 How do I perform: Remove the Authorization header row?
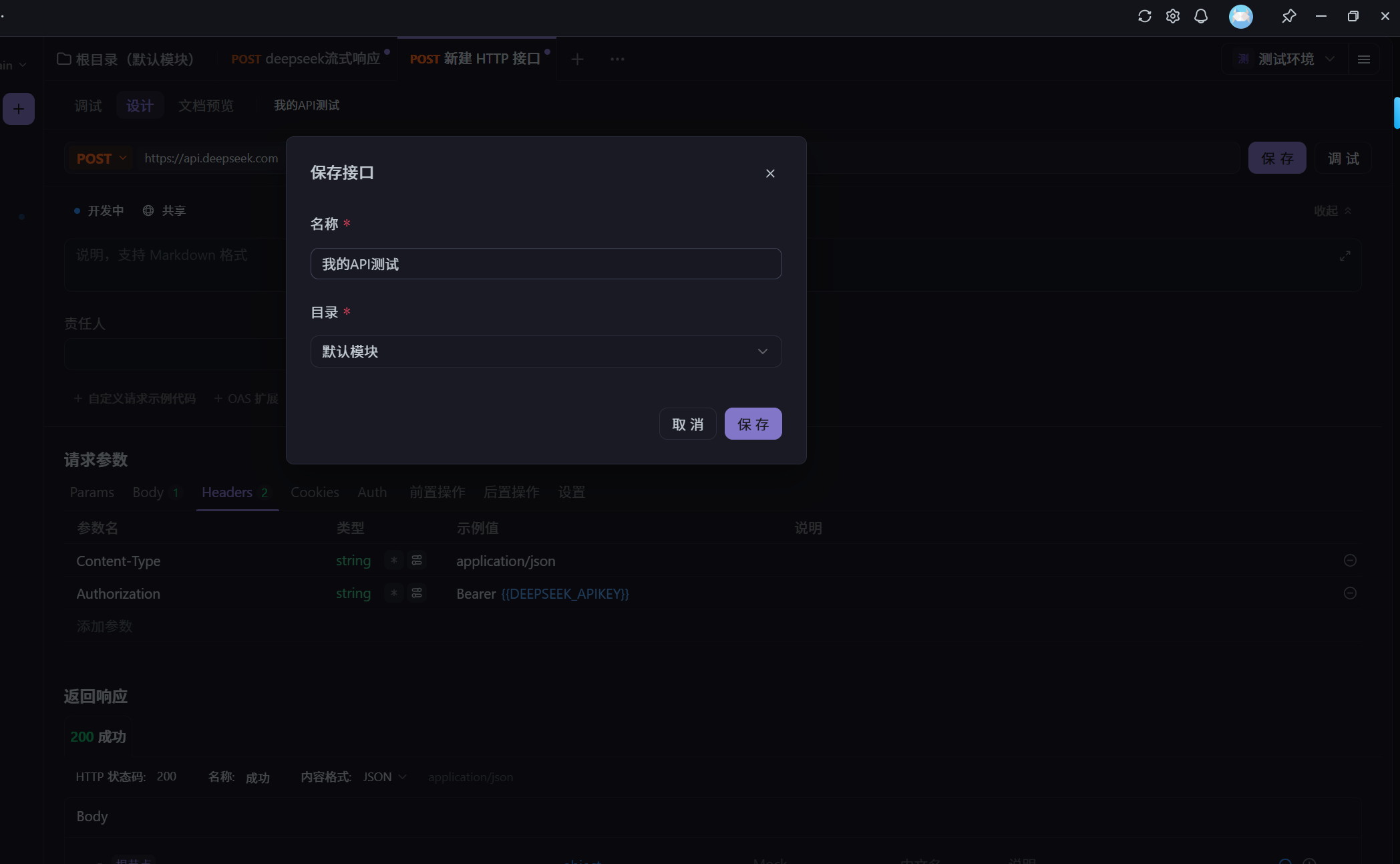tap(1349, 593)
